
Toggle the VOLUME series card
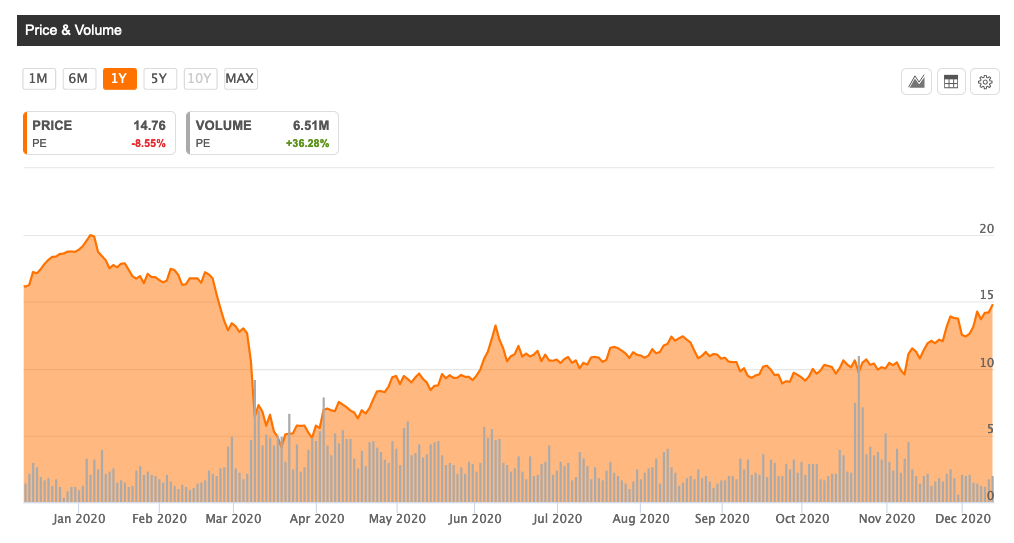(x=263, y=134)
